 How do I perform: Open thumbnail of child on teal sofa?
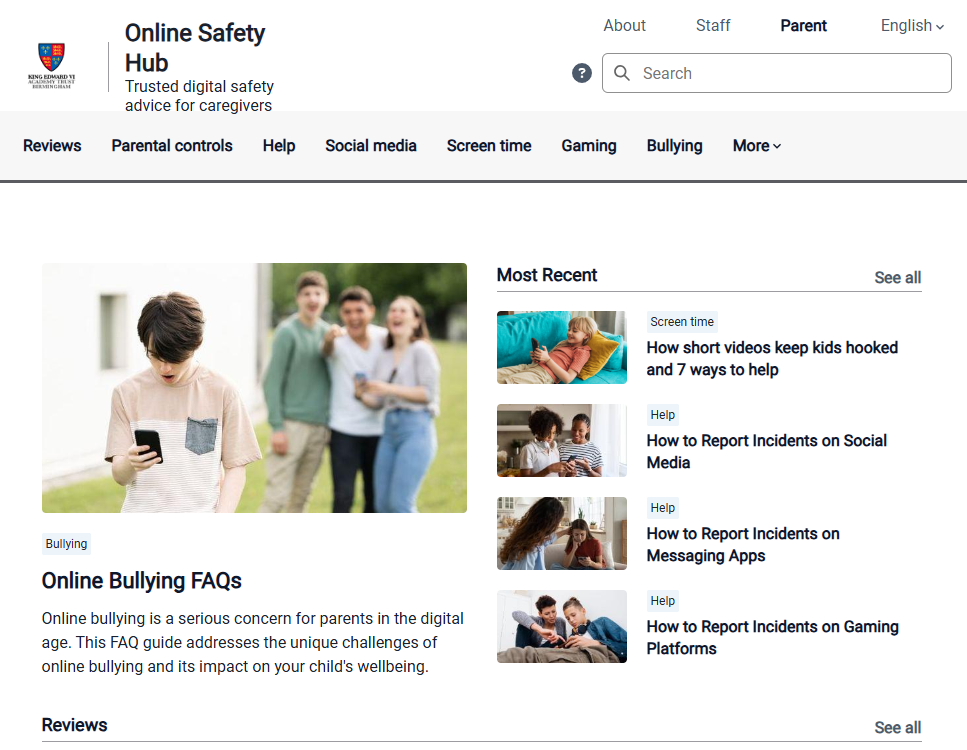(x=562, y=348)
